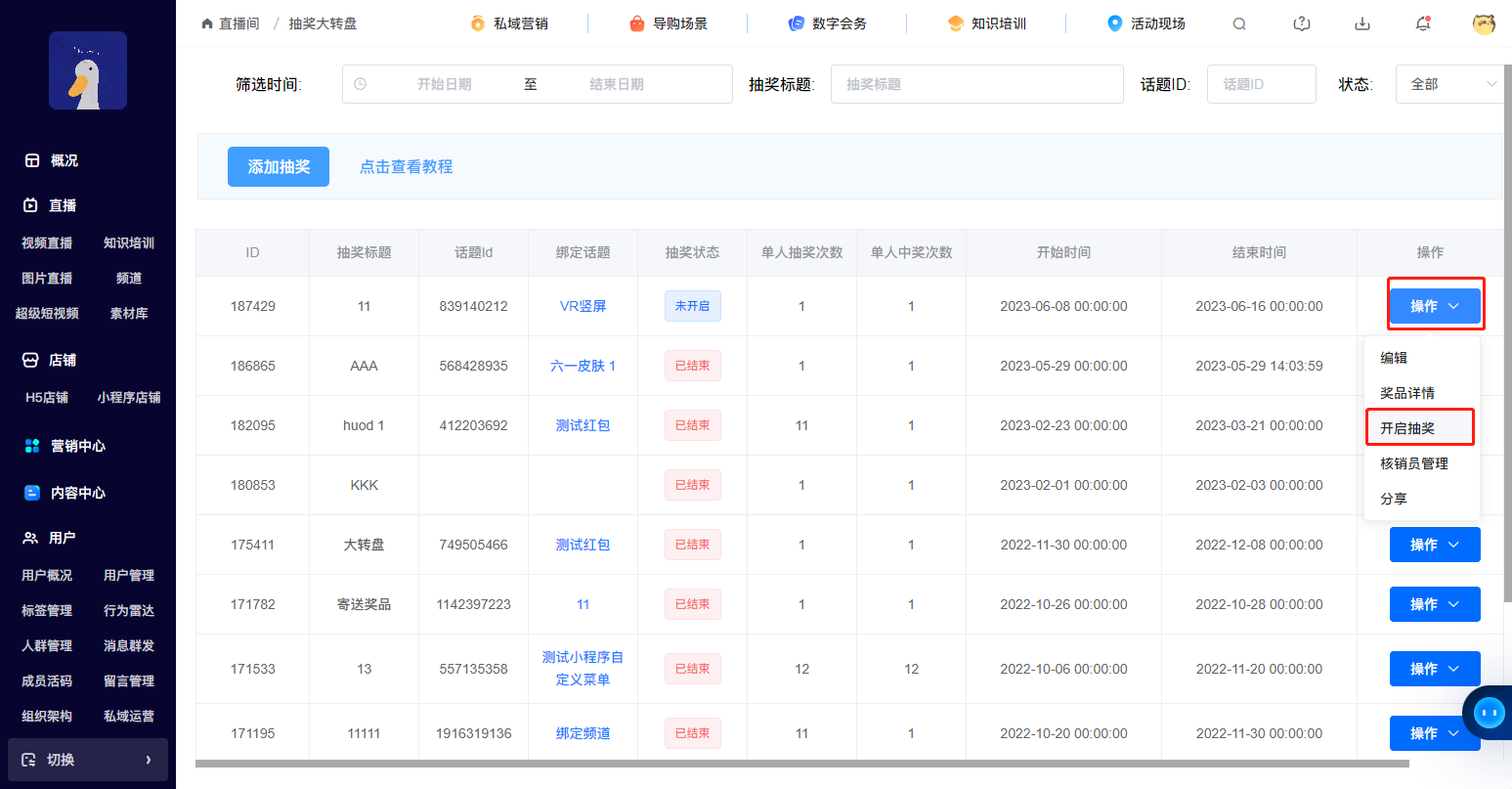The width and height of the screenshot is (1512, 789).
Task: Click the horizontal scrollbar under the table
Action: [801, 764]
